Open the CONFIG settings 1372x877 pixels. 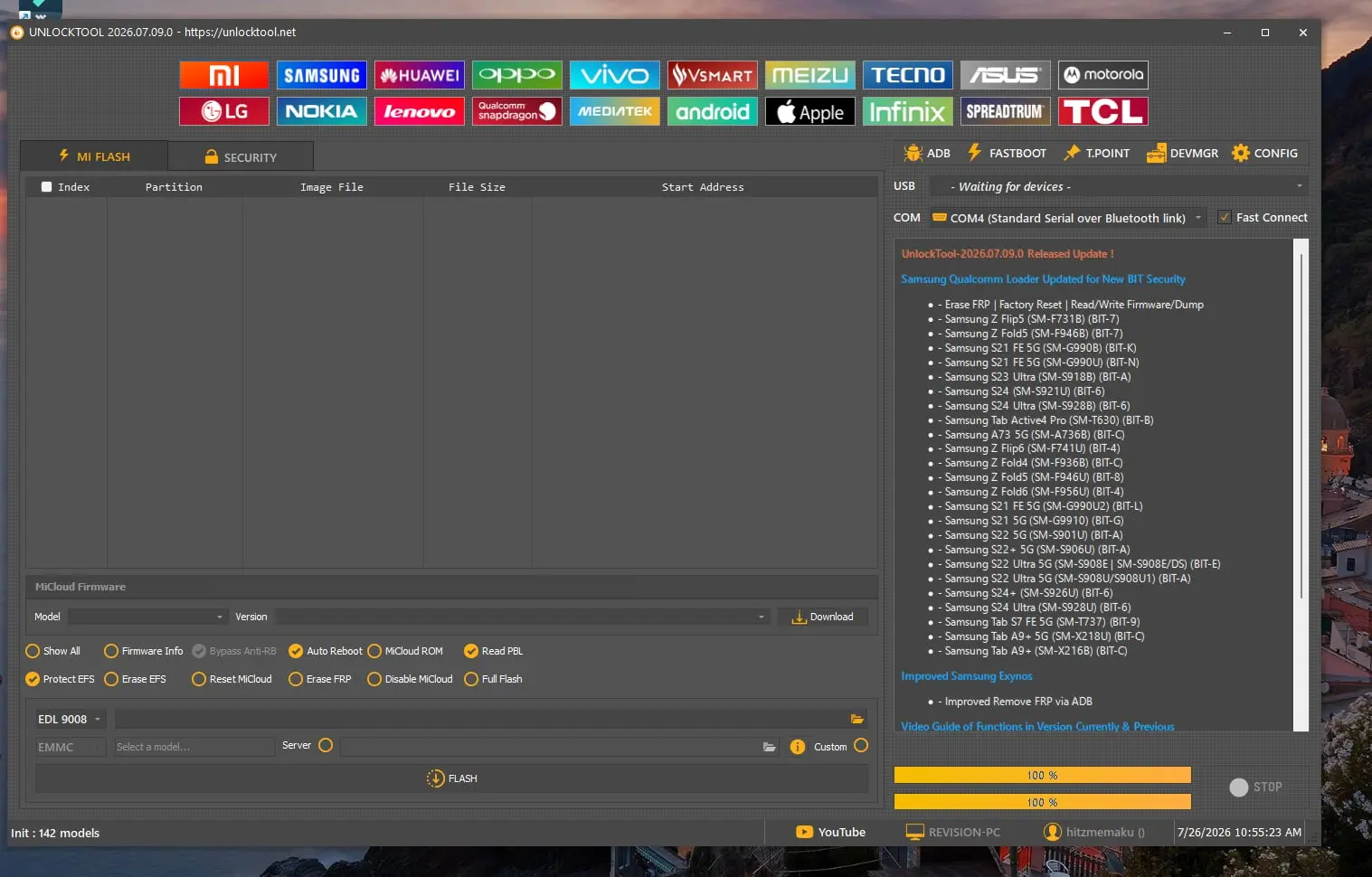click(1264, 154)
